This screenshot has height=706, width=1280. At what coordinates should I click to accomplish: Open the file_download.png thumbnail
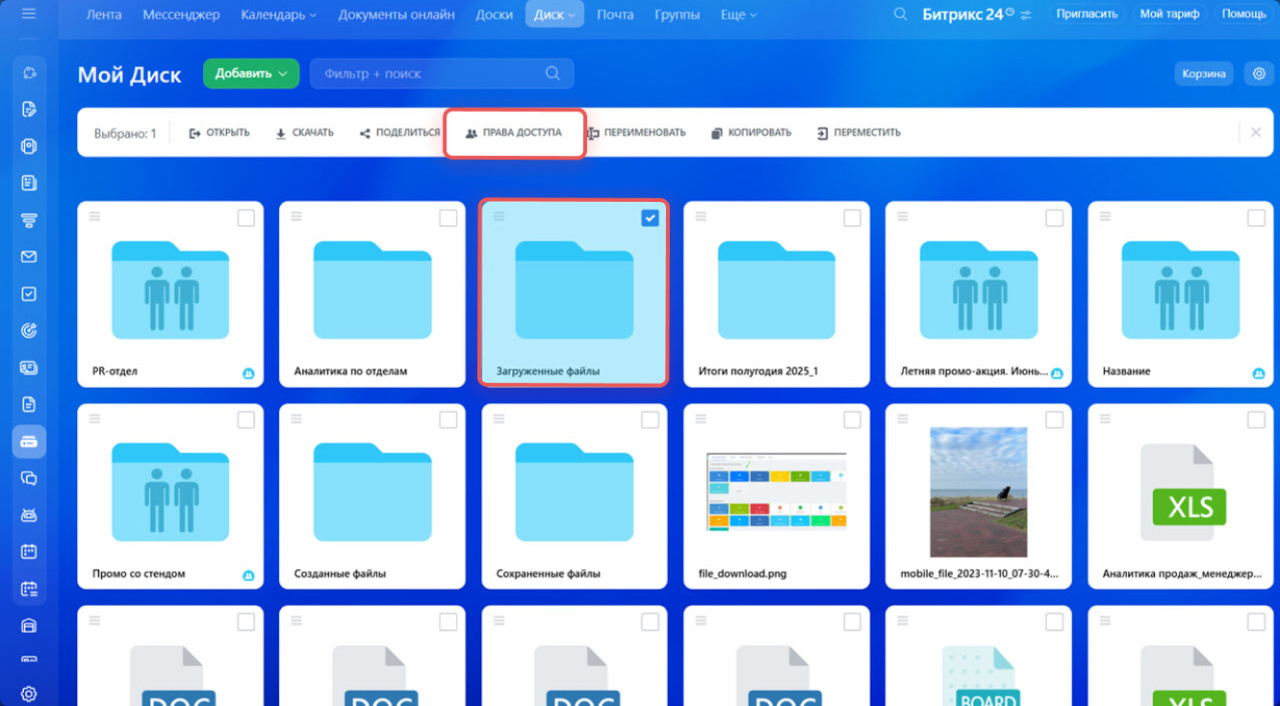coord(776,490)
